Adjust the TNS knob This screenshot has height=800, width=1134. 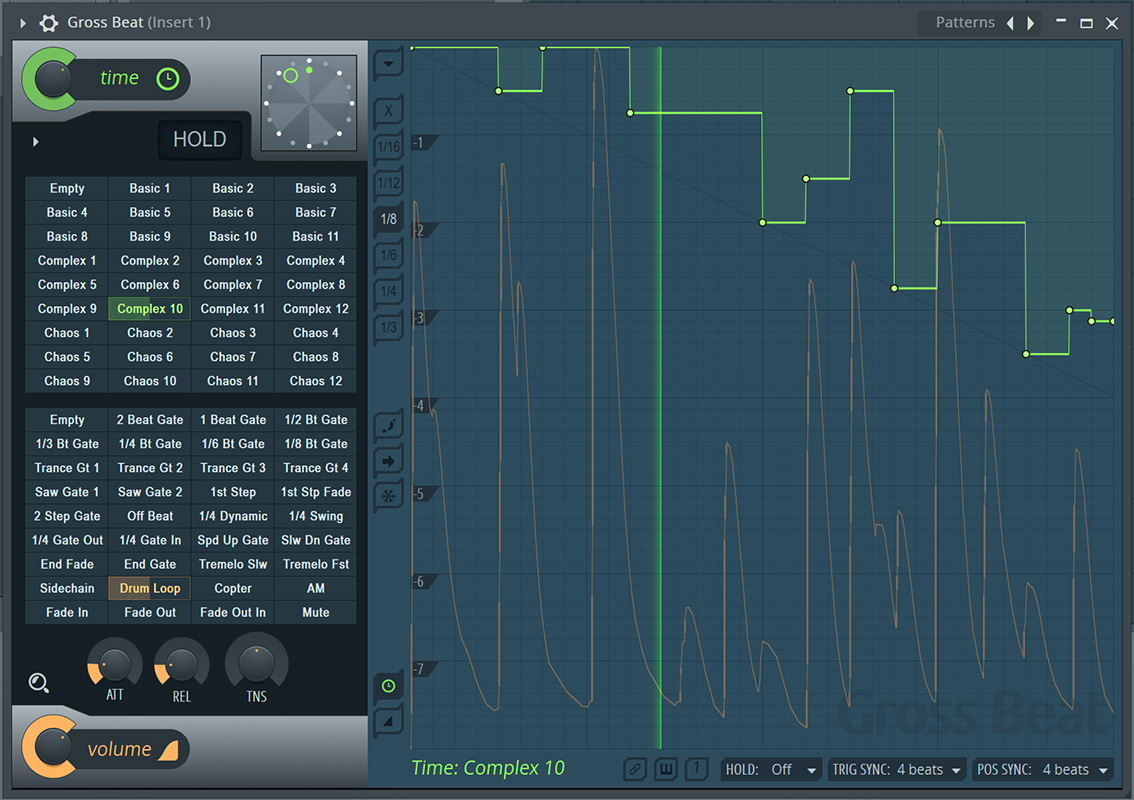257,664
